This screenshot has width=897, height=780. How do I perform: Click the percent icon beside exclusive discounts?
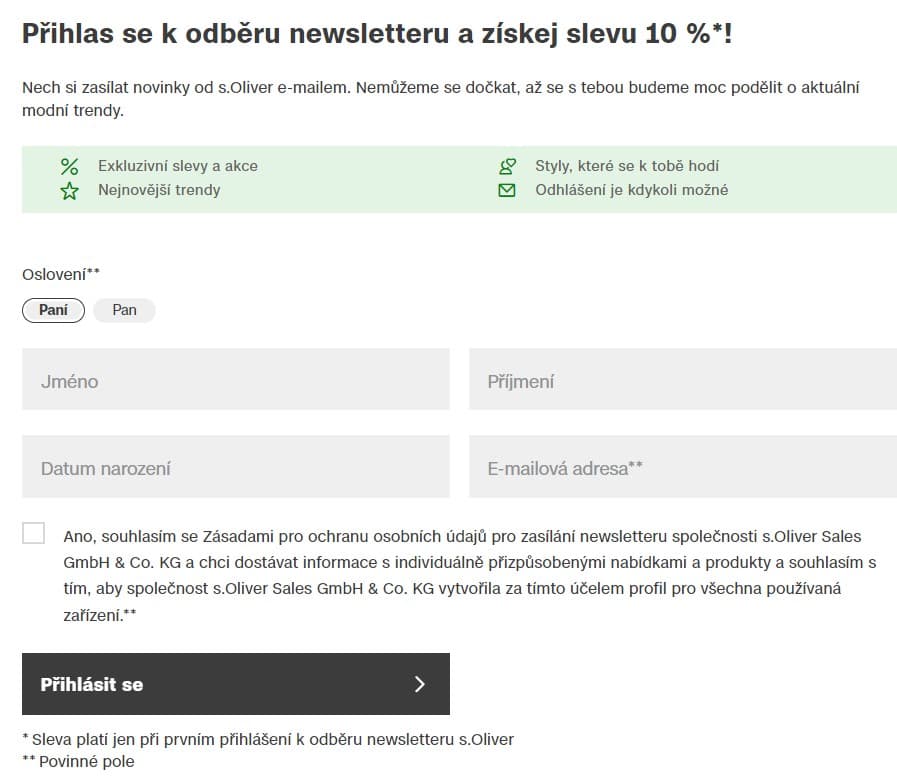pos(69,167)
